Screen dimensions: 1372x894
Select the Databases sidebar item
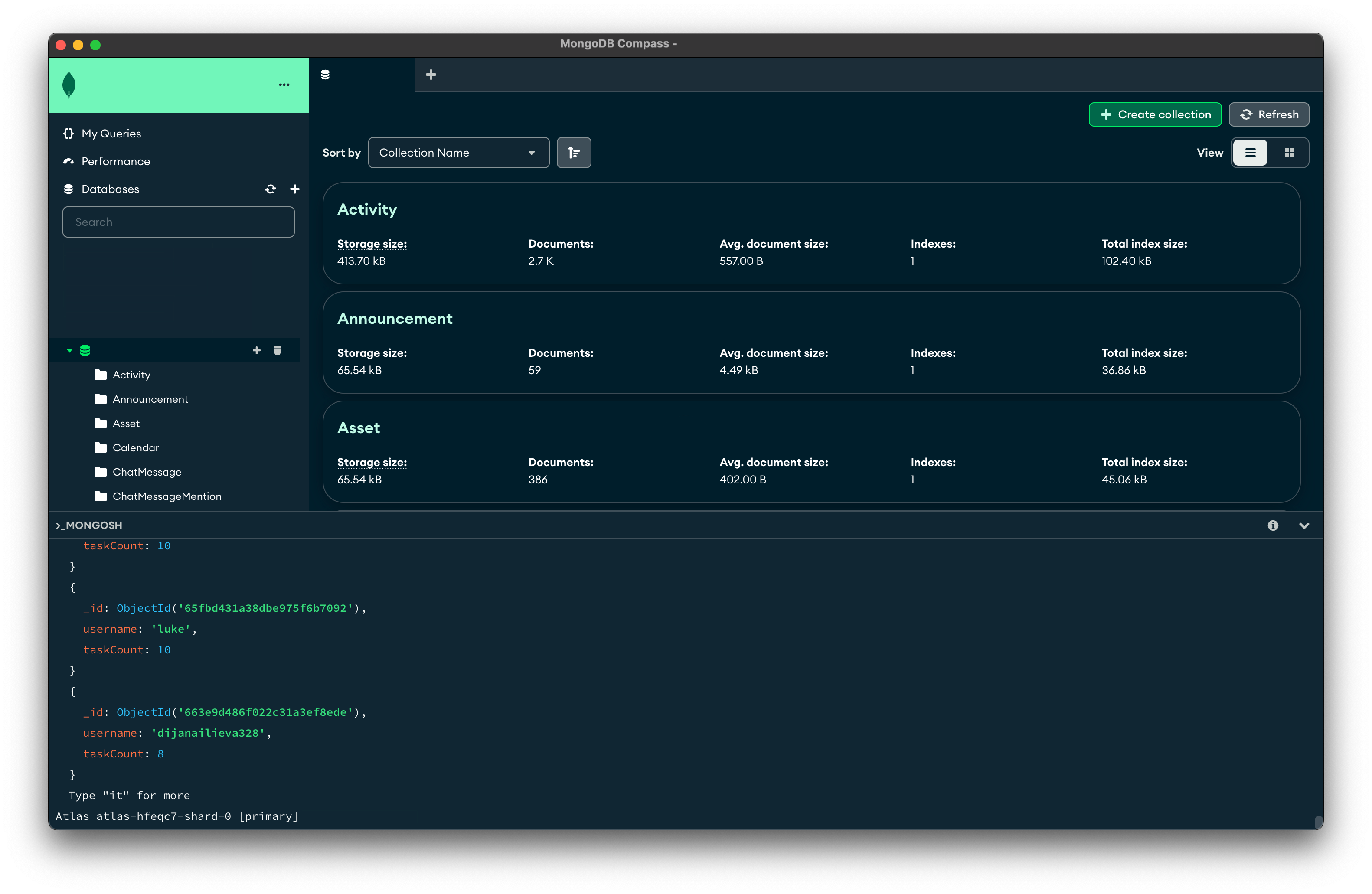click(x=110, y=189)
